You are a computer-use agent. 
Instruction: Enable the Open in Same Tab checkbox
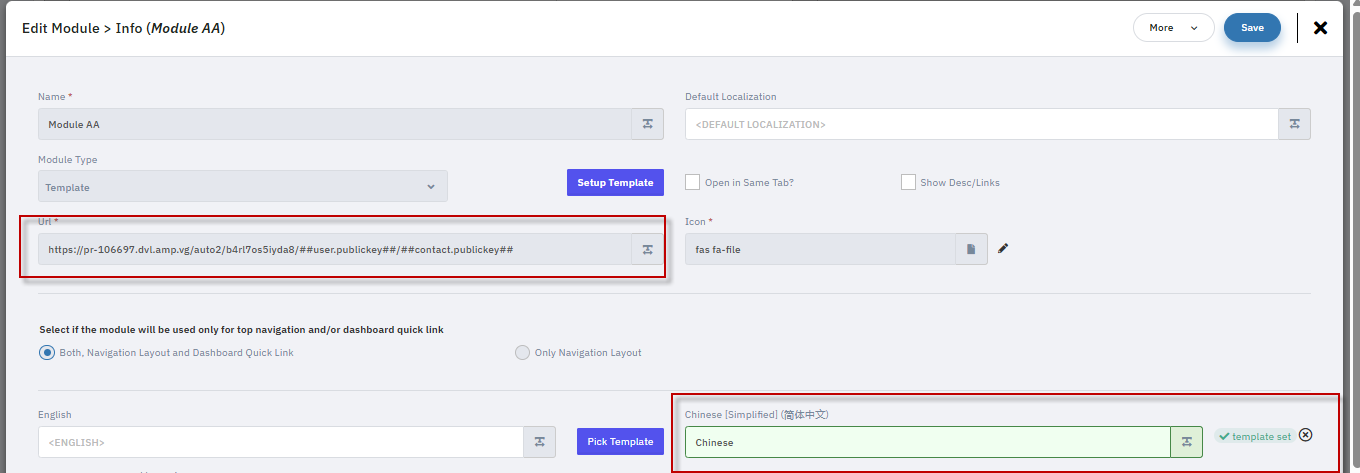[692, 182]
